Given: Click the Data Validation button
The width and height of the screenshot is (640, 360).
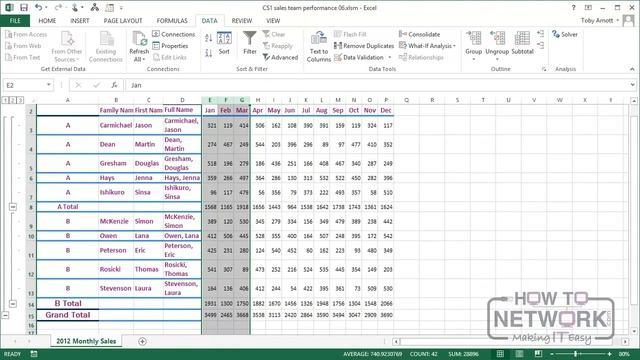Looking at the screenshot, I should (x=359, y=58).
